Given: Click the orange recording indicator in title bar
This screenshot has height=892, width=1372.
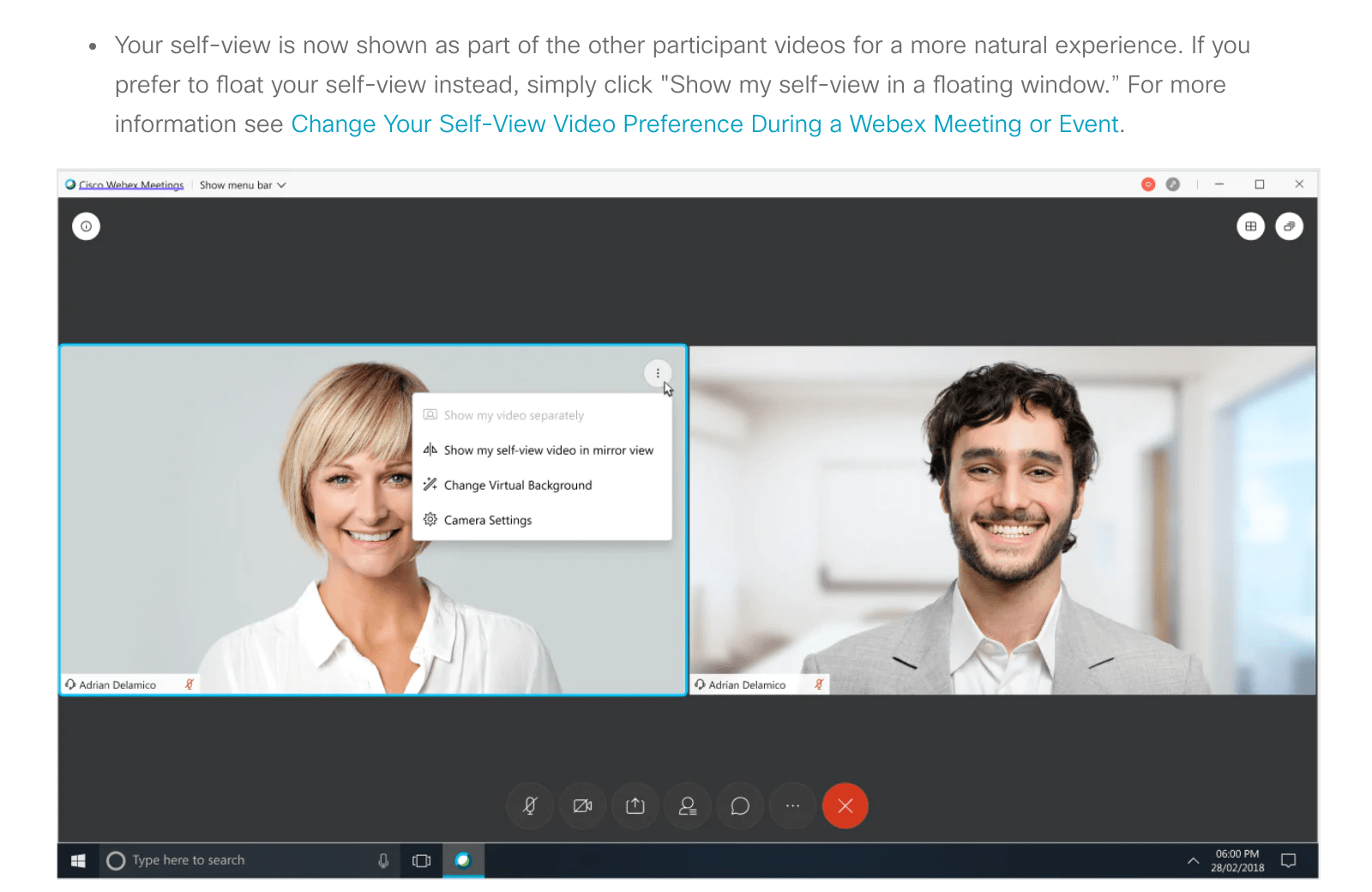Looking at the screenshot, I should [x=1147, y=184].
